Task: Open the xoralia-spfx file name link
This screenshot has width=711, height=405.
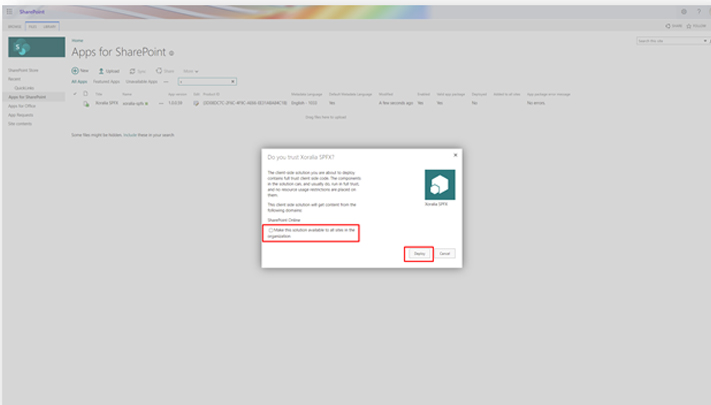Action: tap(133, 104)
